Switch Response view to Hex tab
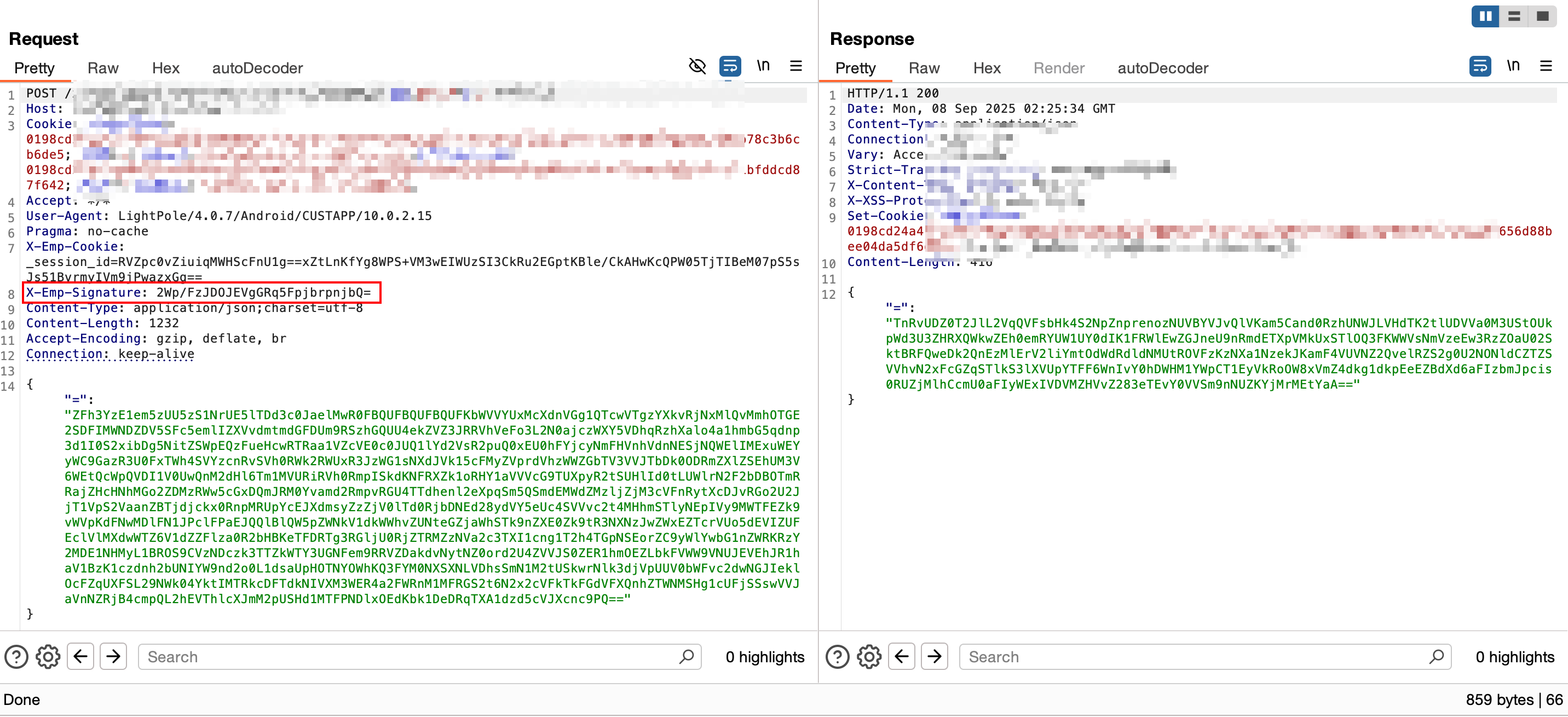This screenshot has height=717, width=1568. click(987, 68)
